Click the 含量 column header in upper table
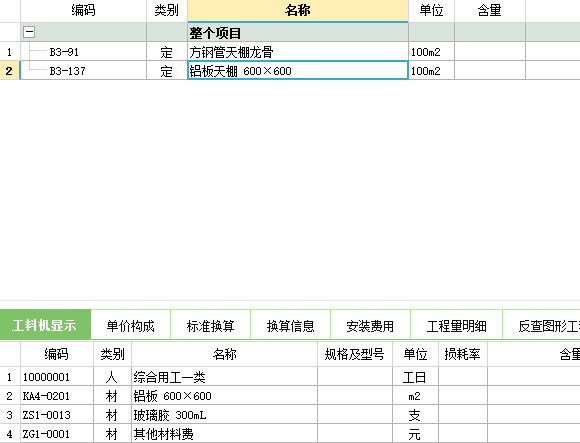 coord(490,11)
